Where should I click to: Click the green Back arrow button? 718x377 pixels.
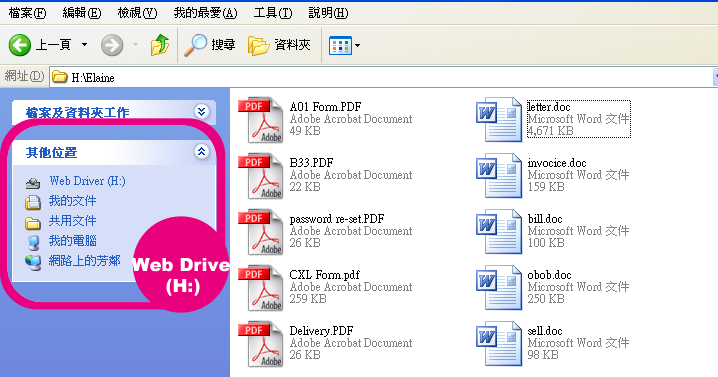[x=20, y=45]
